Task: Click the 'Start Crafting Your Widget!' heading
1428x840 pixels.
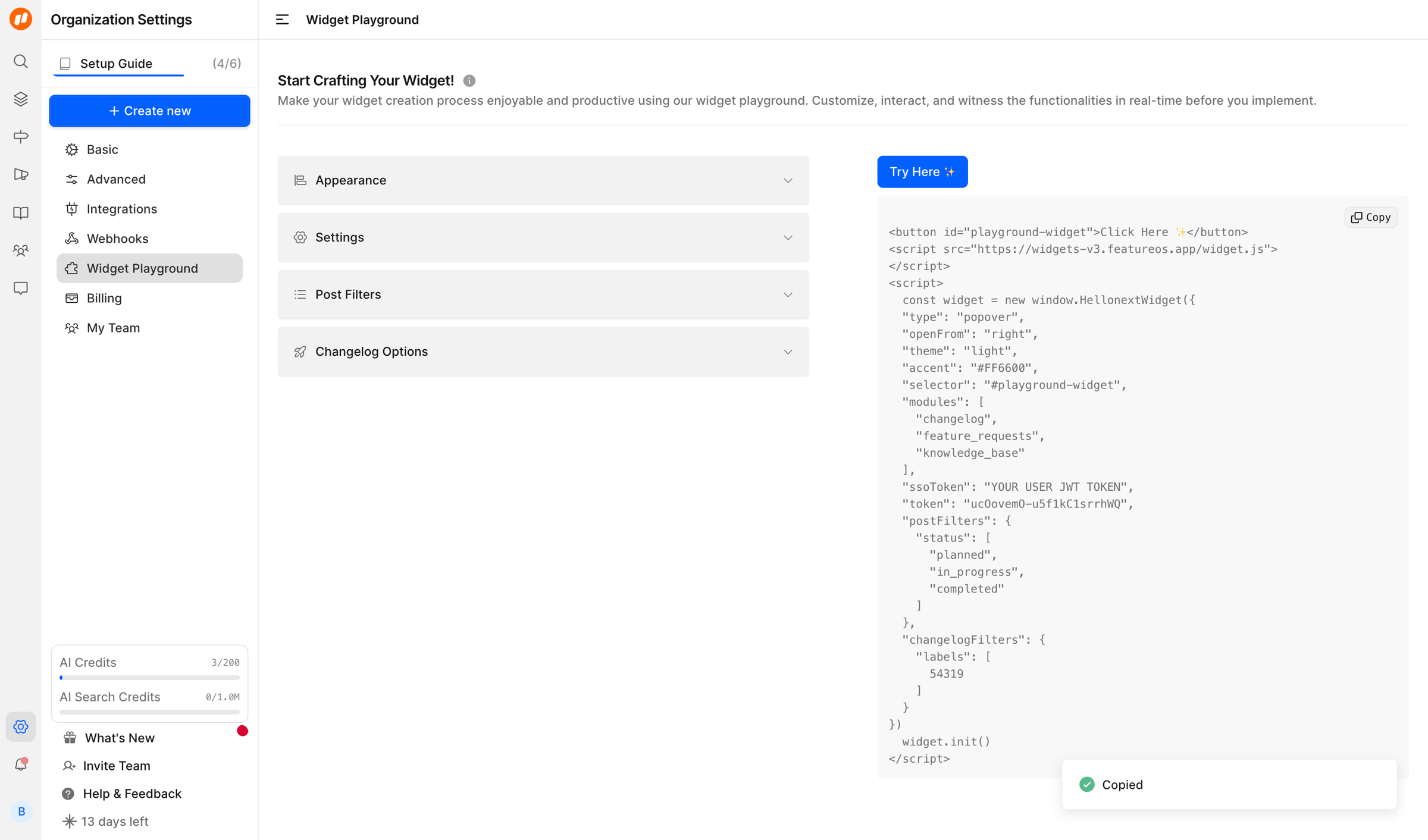Action: click(x=366, y=80)
